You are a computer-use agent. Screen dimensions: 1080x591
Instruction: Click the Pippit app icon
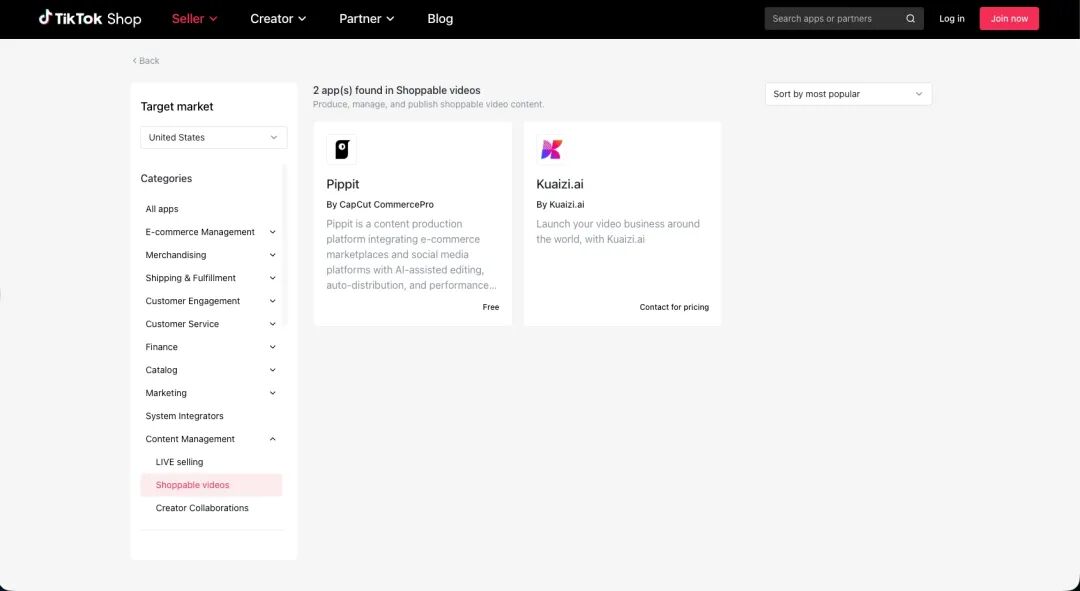(341, 150)
